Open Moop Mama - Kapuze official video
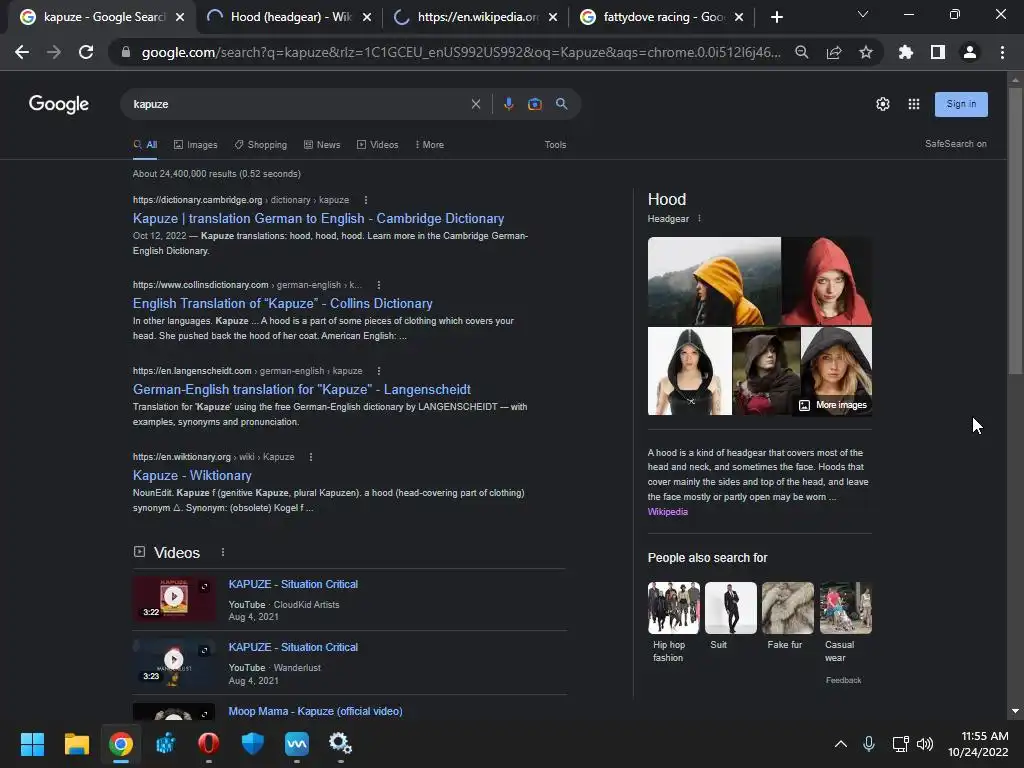This screenshot has height=768, width=1024. (315, 711)
